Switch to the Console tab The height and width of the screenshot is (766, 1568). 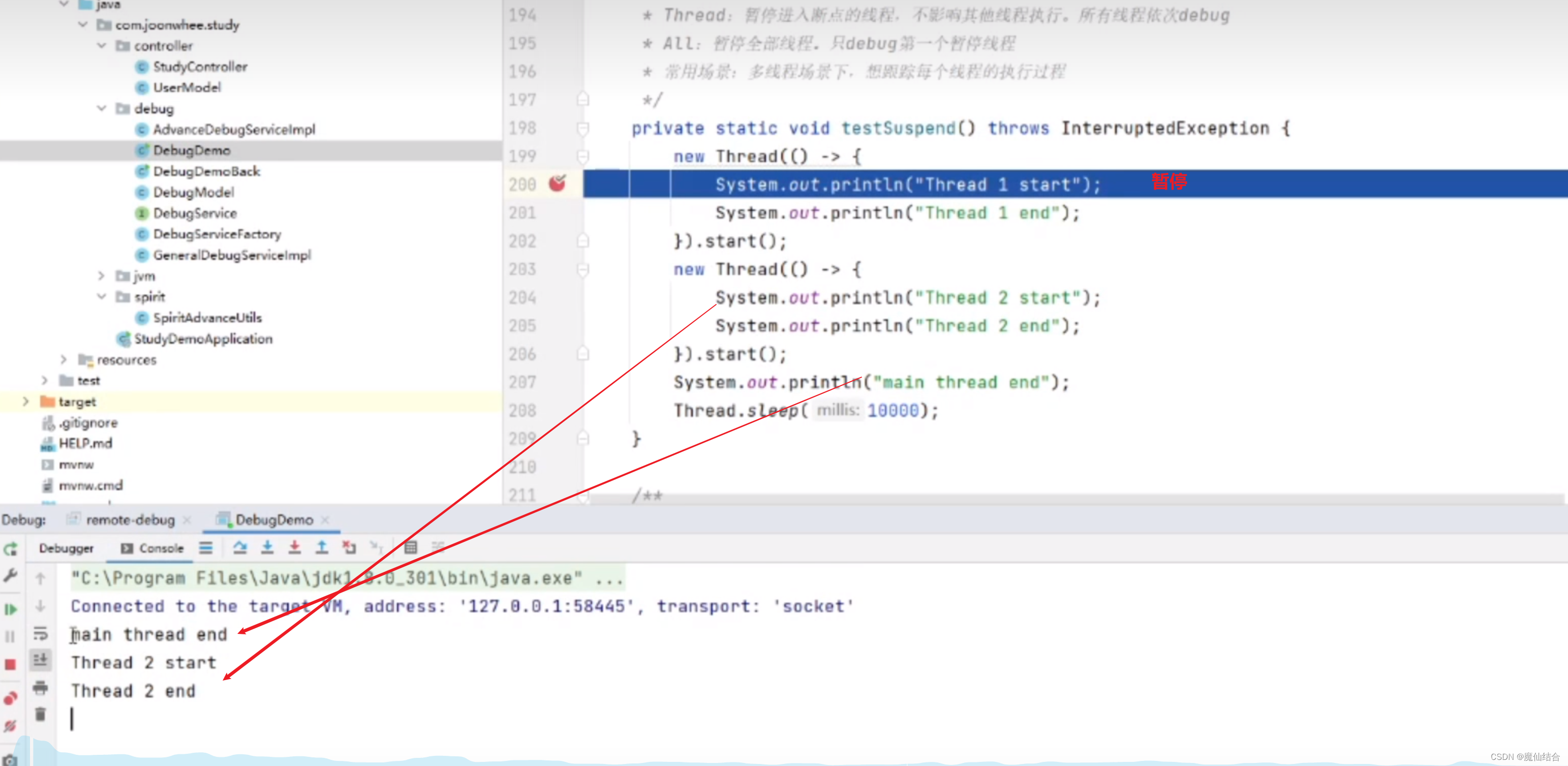151,548
